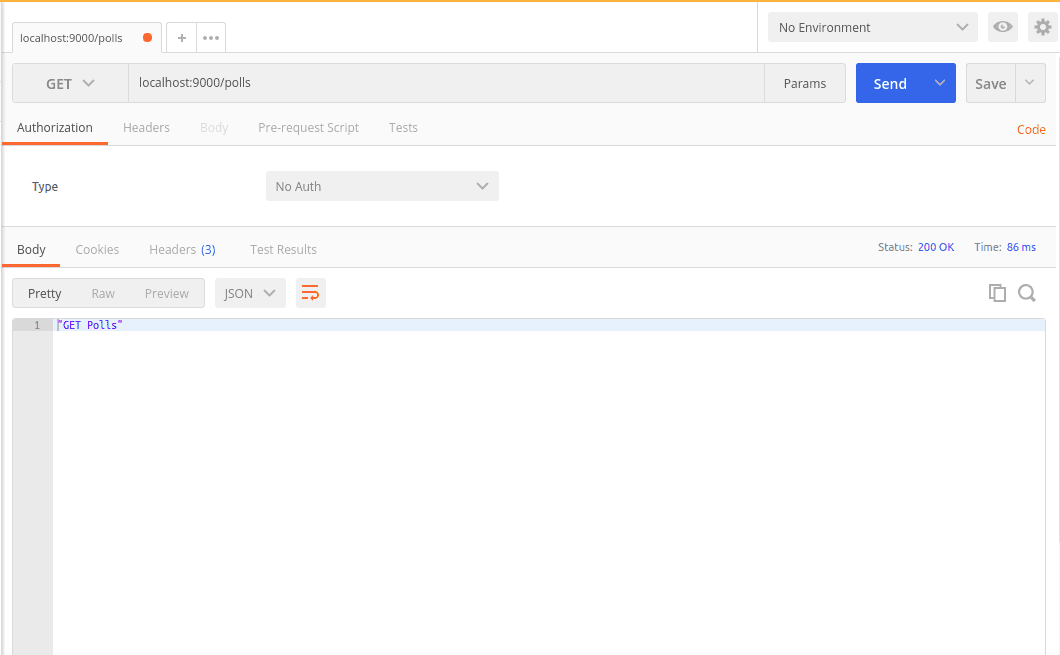Copy response body to clipboard

(x=997, y=293)
